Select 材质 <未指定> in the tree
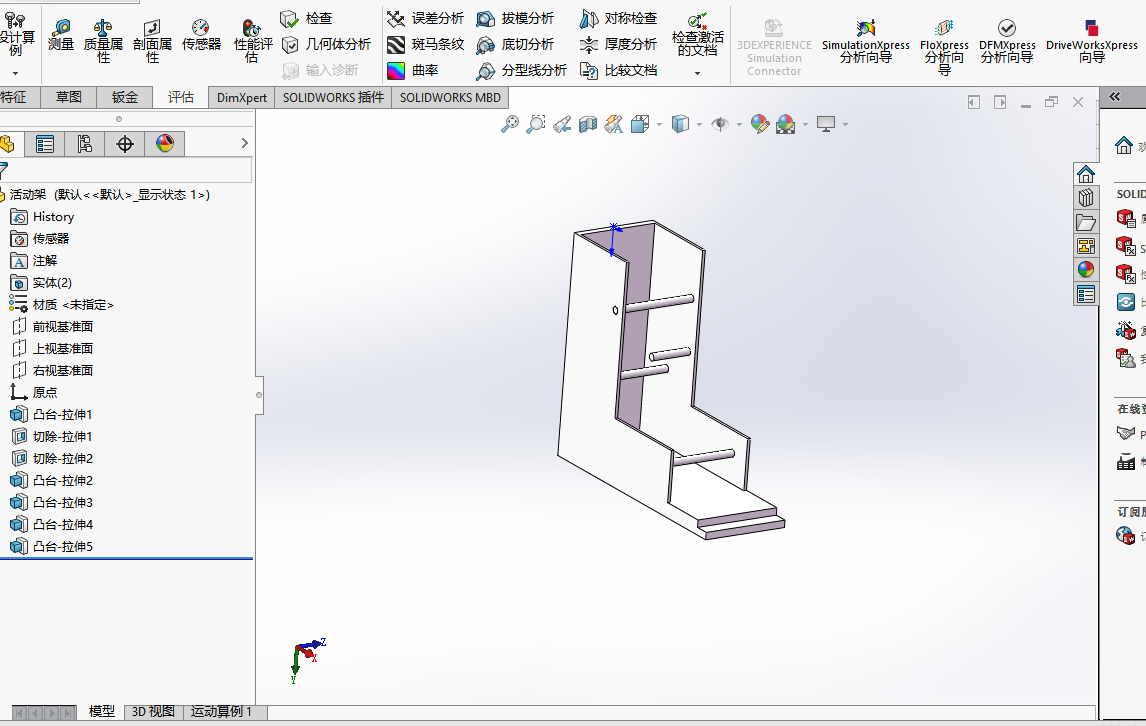The image size is (1146, 726). pyautogui.click(x=61, y=305)
